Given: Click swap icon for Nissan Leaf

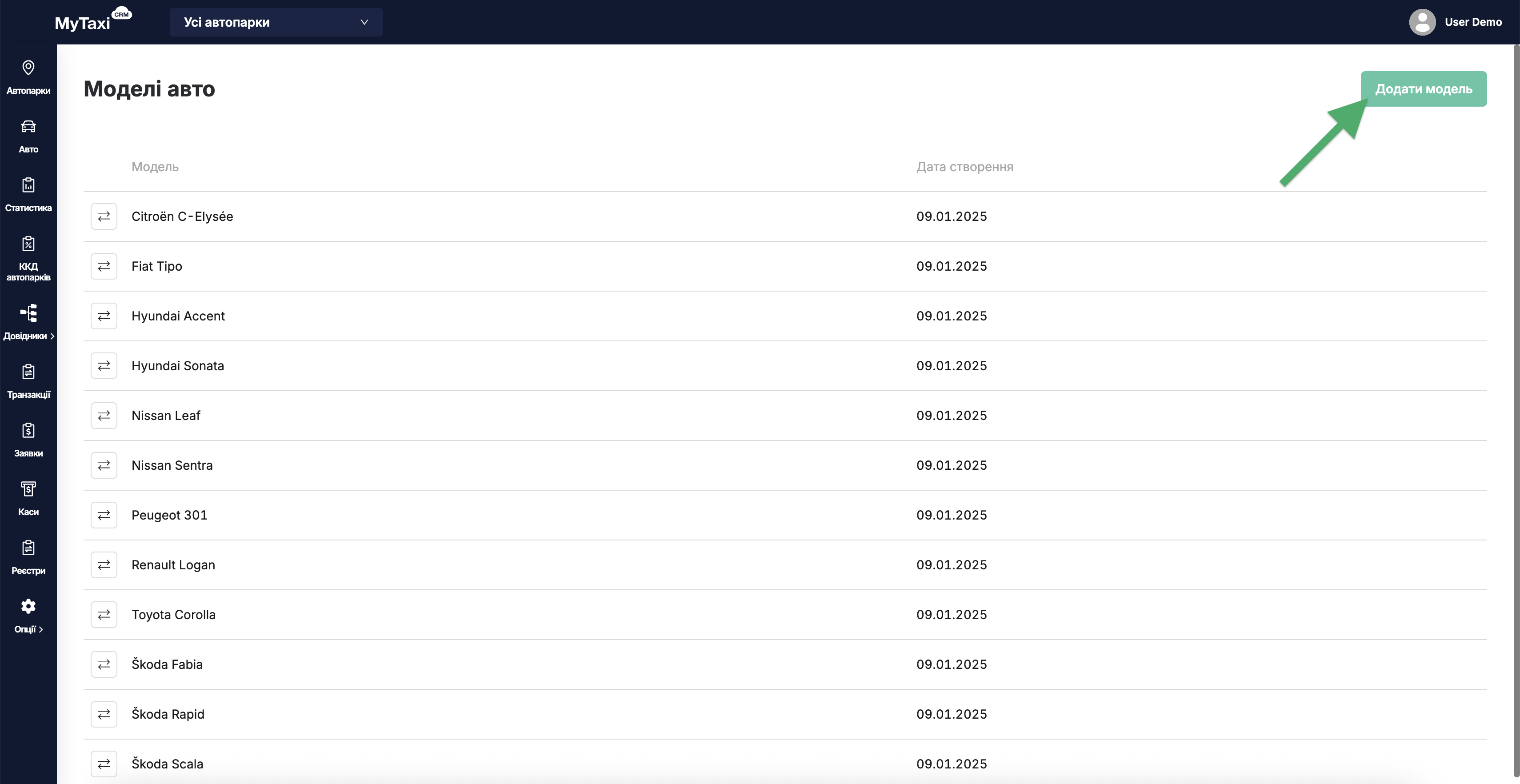Looking at the screenshot, I should (104, 415).
